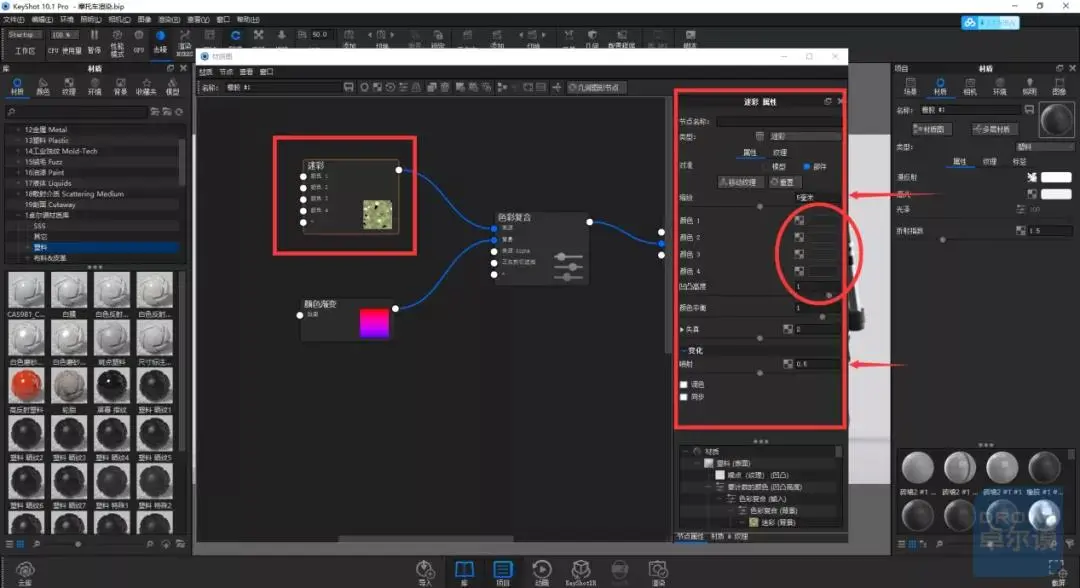This screenshot has height=588, width=1080.
Task: Toggle the performance mode toolbar icon
Action: click(x=117, y=34)
